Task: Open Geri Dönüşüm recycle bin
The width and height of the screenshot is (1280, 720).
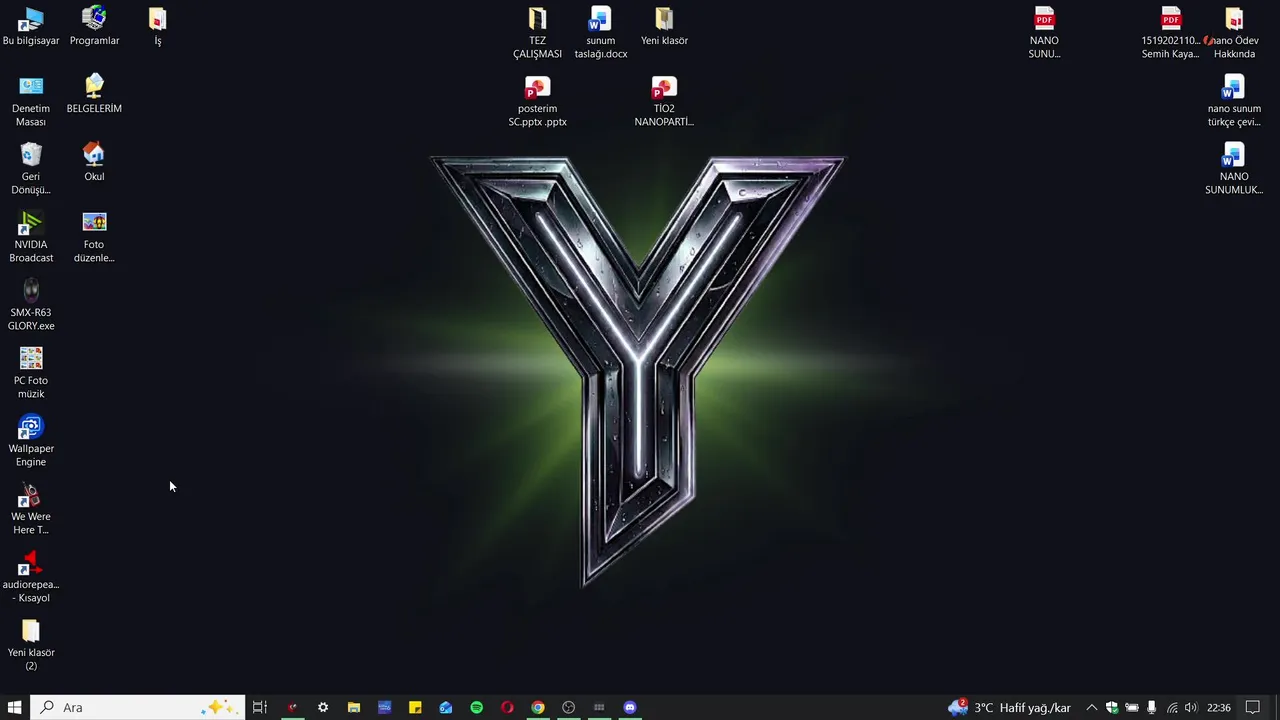Action: (31, 169)
